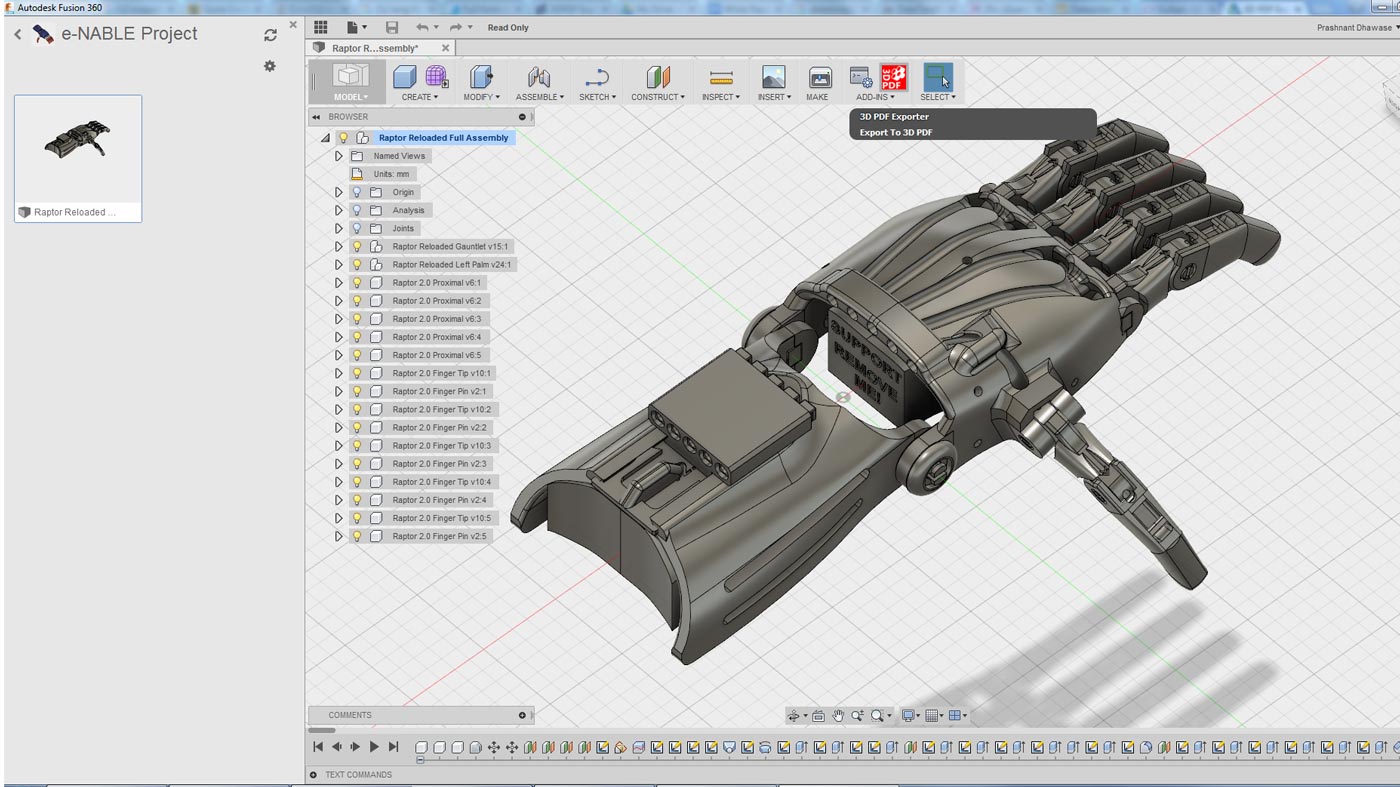The height and width of the screenshot is (787, 1400).
Task: Click the Create box tool icon
Action: (x=404, y=77)
